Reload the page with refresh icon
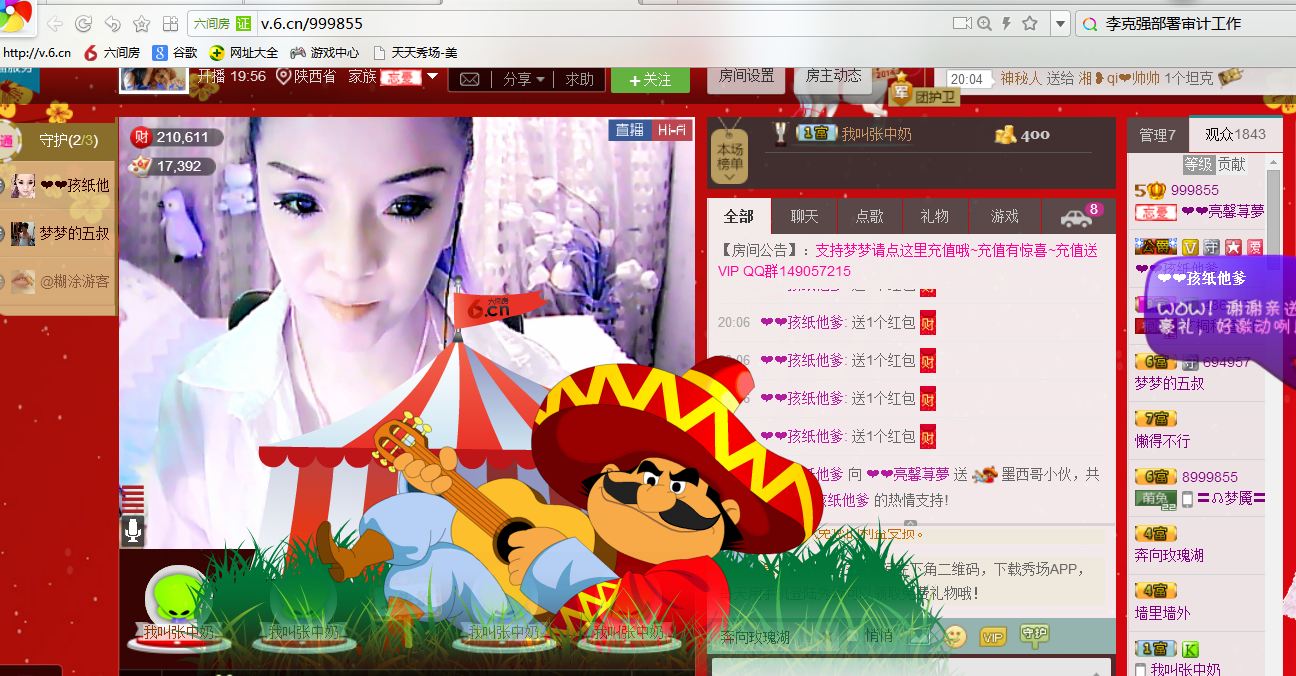This screenshot has height=676, width=1296. 83,24
